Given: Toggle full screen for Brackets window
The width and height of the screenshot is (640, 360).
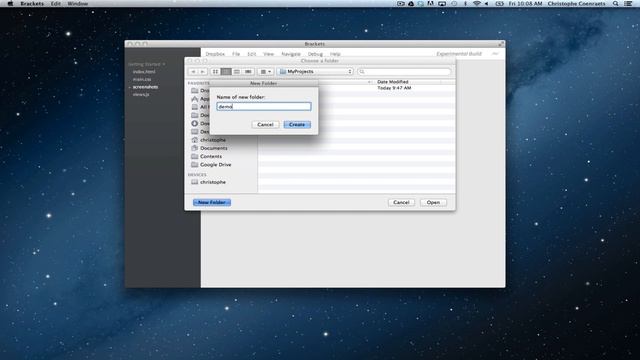Looking at the screenshot, I should [501, 44].
